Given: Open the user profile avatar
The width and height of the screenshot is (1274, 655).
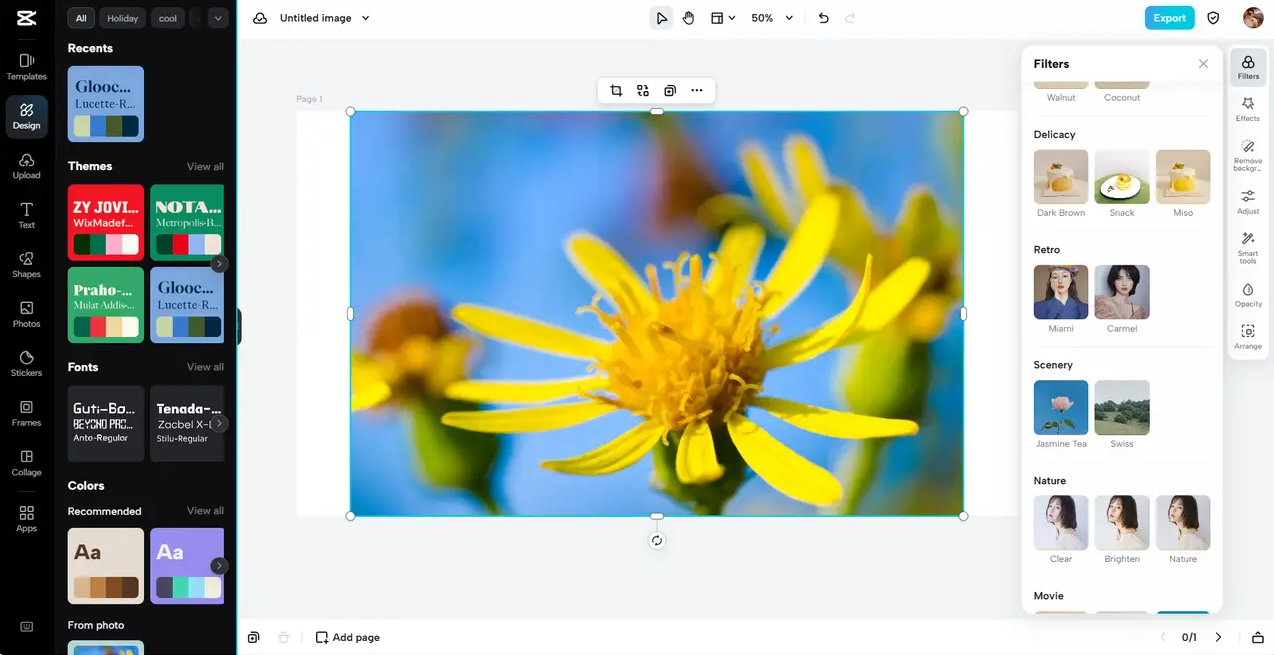Looking at the screenshot, I should [x=1253, y=18].
